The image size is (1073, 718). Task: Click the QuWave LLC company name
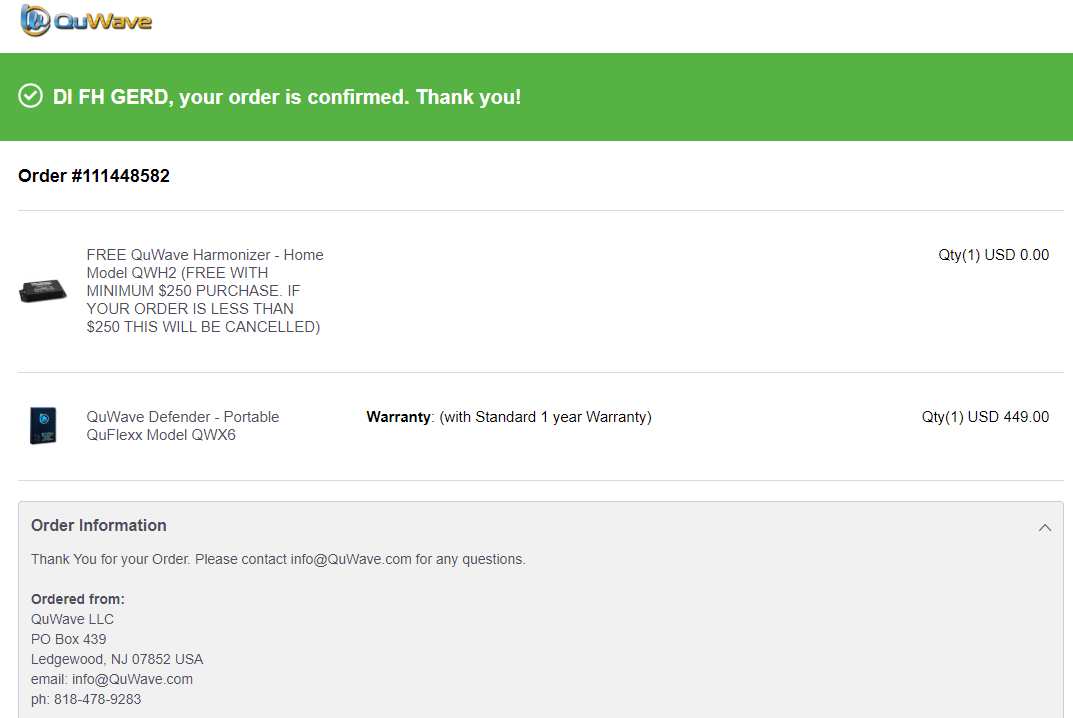pos(73,619)
